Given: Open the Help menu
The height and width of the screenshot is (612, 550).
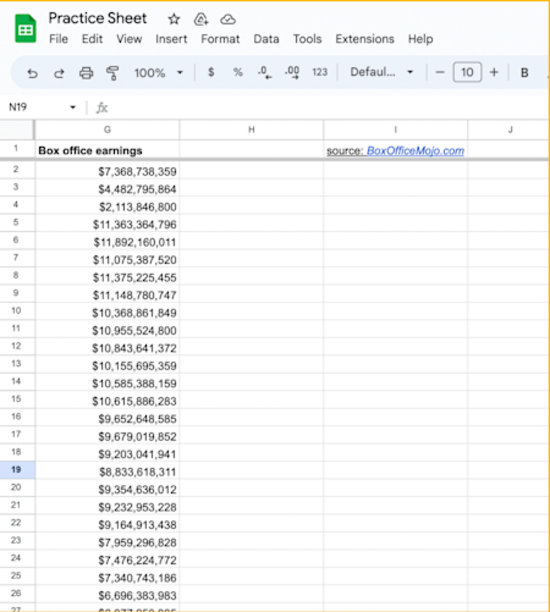Looking at the screenshot, I should click(420, 39).
